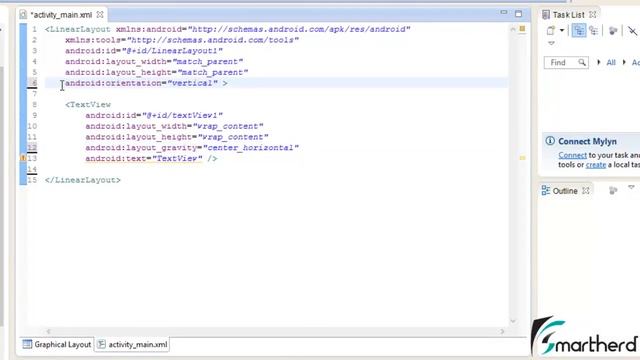This screenshot has height=360, width=640.
Task: Toggle the Categorized view button in Task List
Action: [579, 31]
